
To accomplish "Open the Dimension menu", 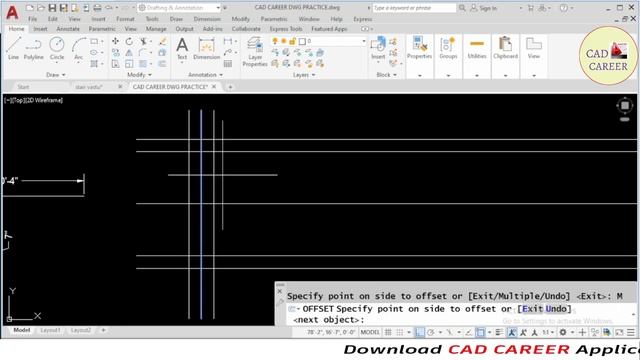I will click(x=207, y=19).
